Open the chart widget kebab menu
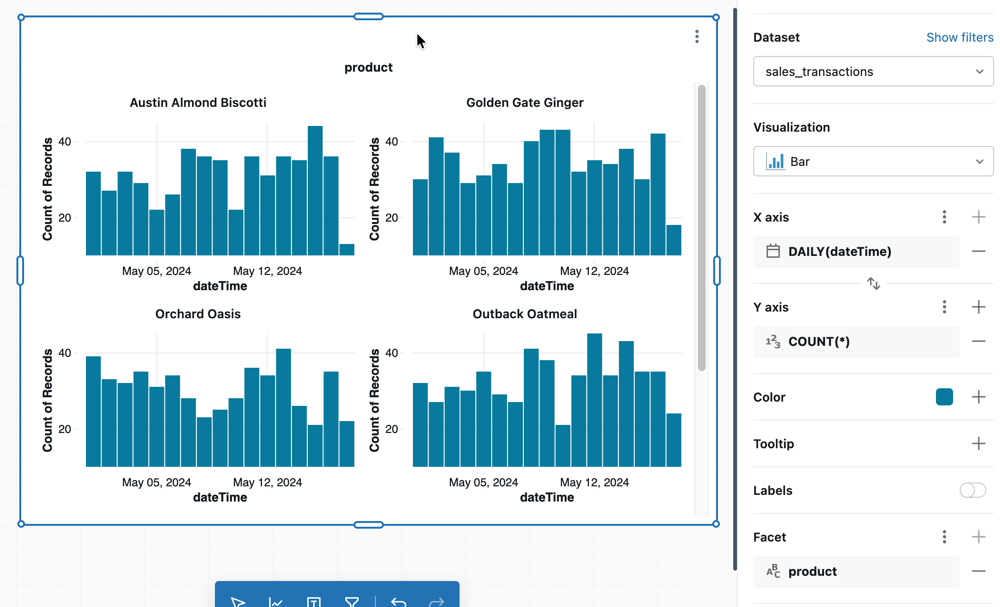The width and height of the screenshot is (1000, 607). [697, 37]
